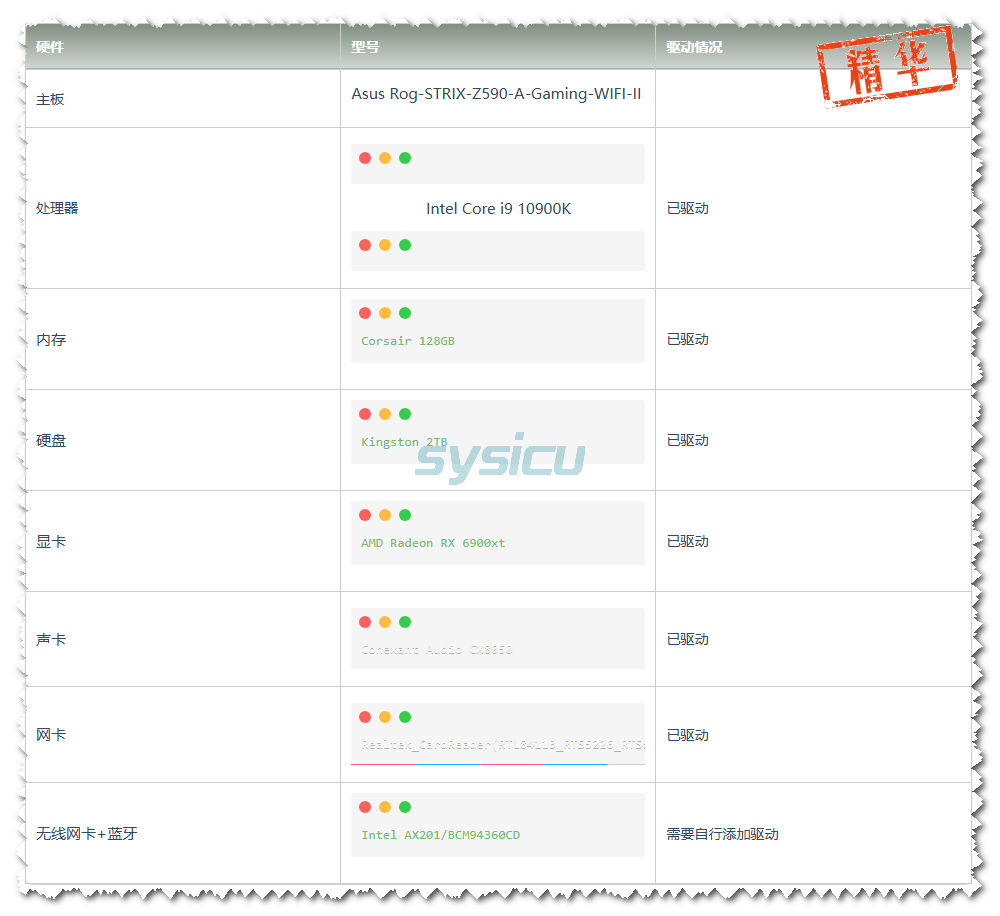Click red dot in Kingston 2TB code block

pyautogui.click(x=365, y=414)
